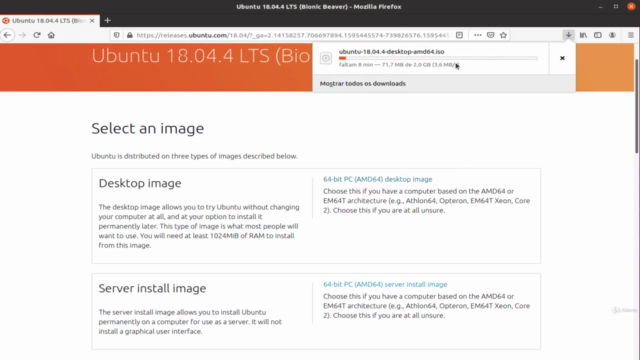
Task: Toggle reader view icon in address bar
Action: point(459,35)
